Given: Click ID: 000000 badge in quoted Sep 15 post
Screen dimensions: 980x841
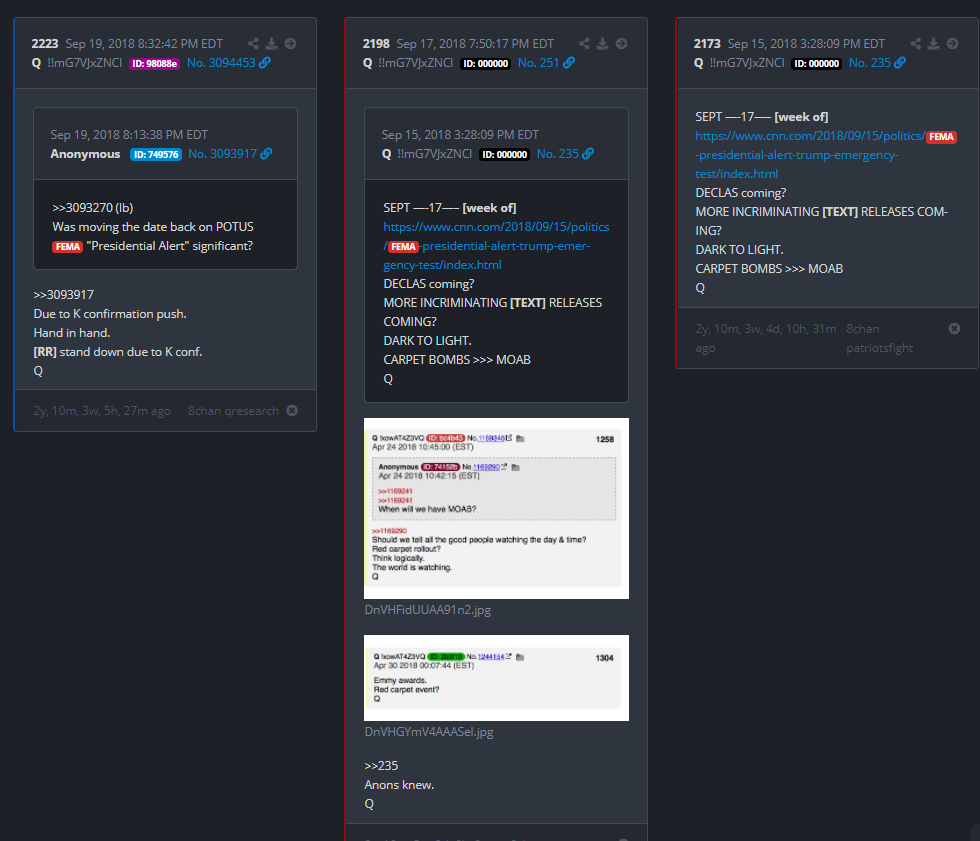Looking at the screenshot, I should (x=504, y=154).
